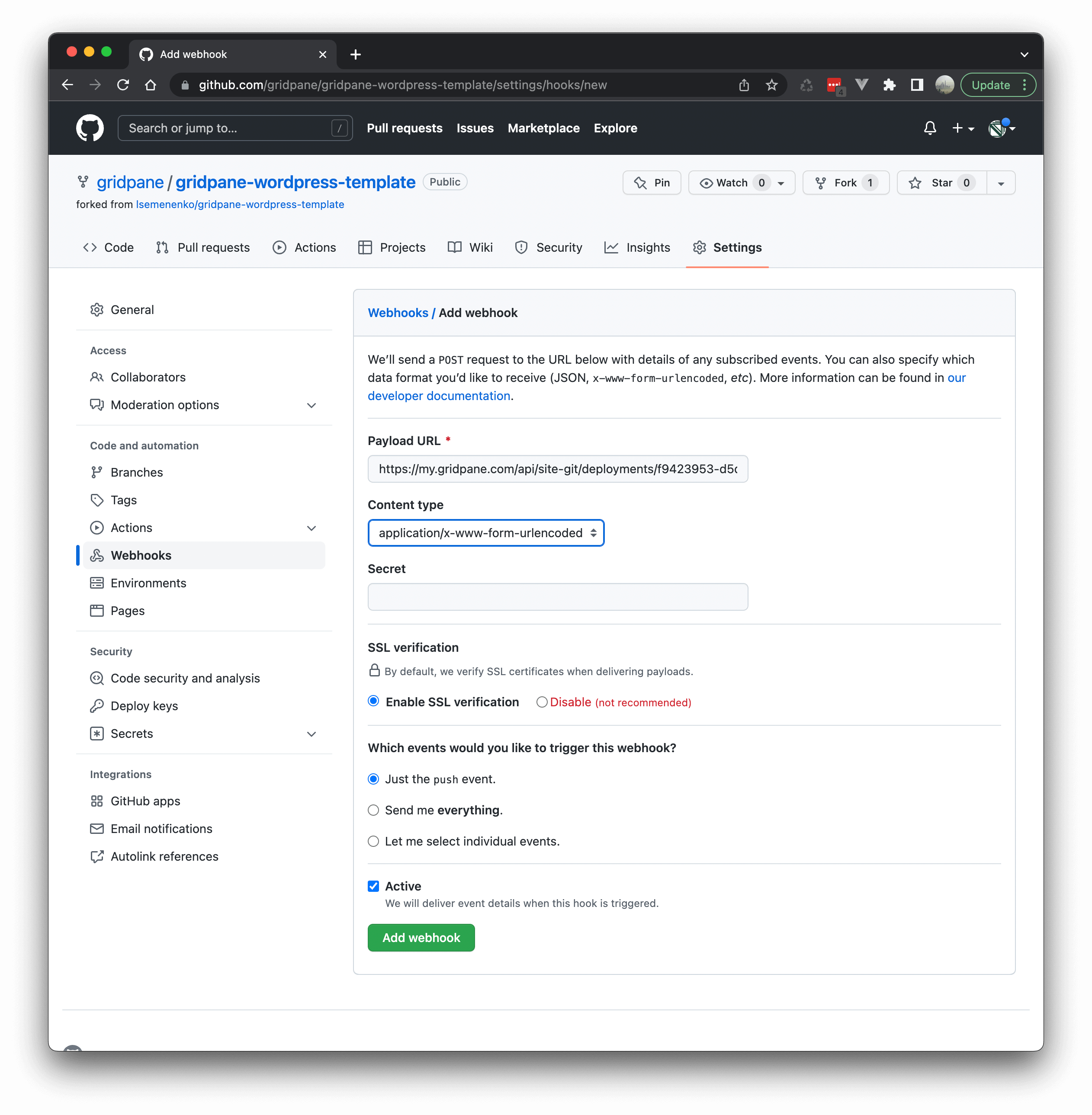
Task: Select Disable SSL verification radio
Action: (x=541, y=702)
